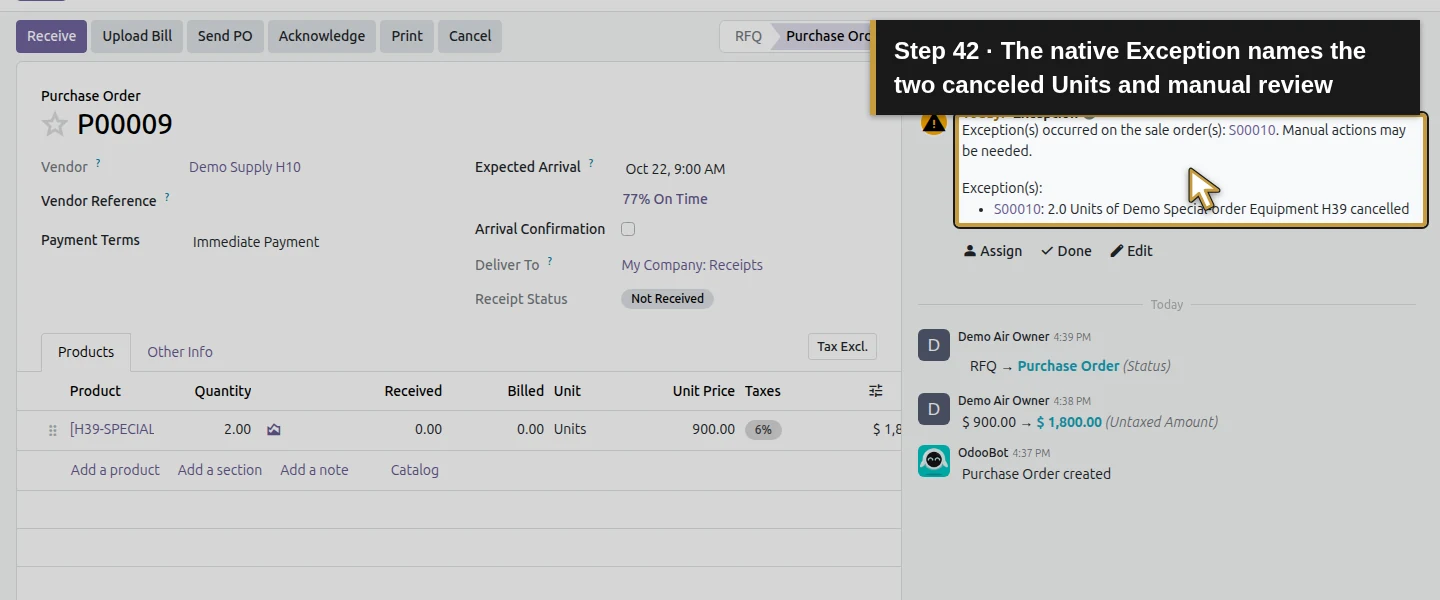The width and height of the screenshot is (1440, 600).
Task: Sort by the Quantity column header
Action: coord(223,391)
